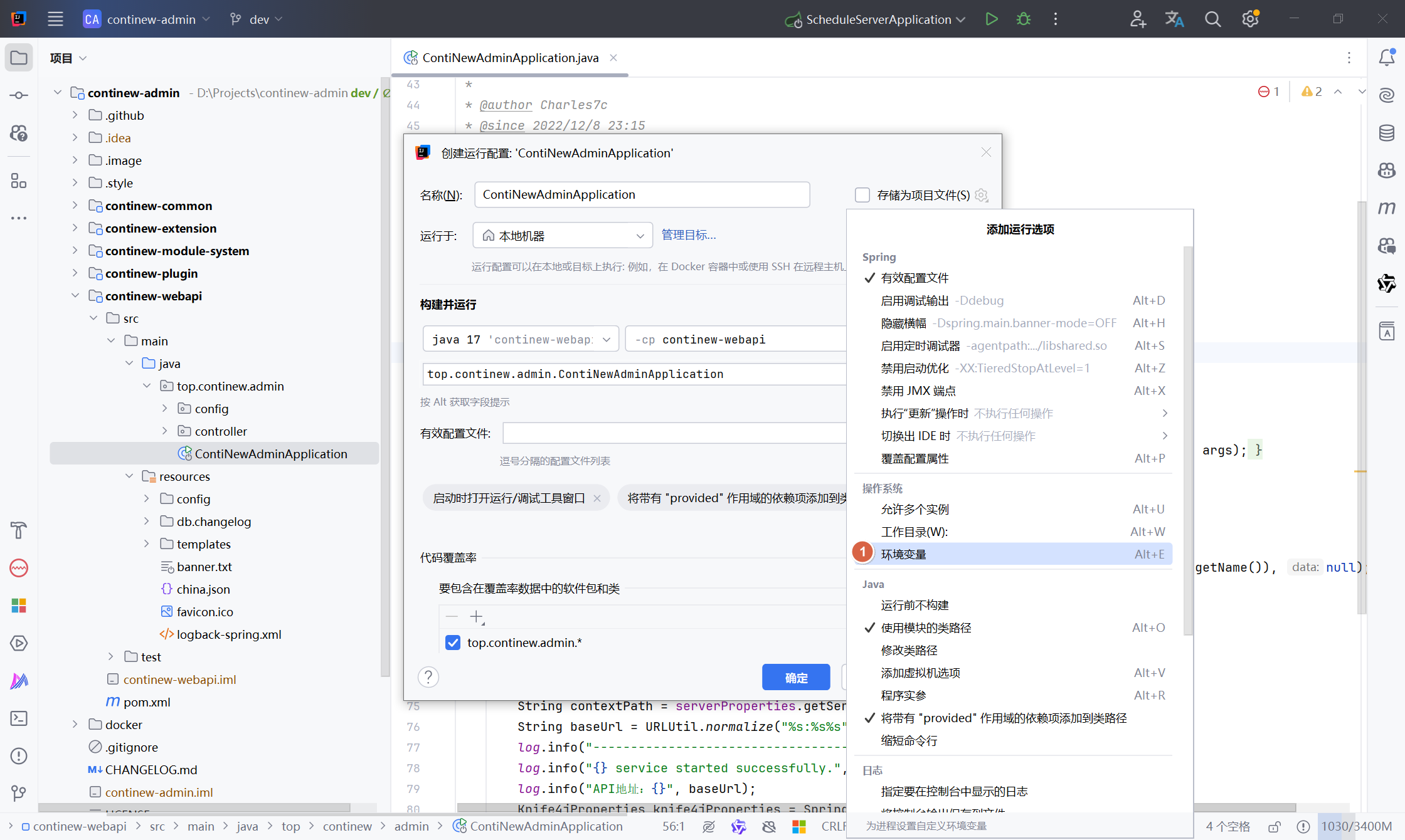The image size is (1405, 840).
Task: Open the java 17 SDK dropdown
Action: coord(521,339)
